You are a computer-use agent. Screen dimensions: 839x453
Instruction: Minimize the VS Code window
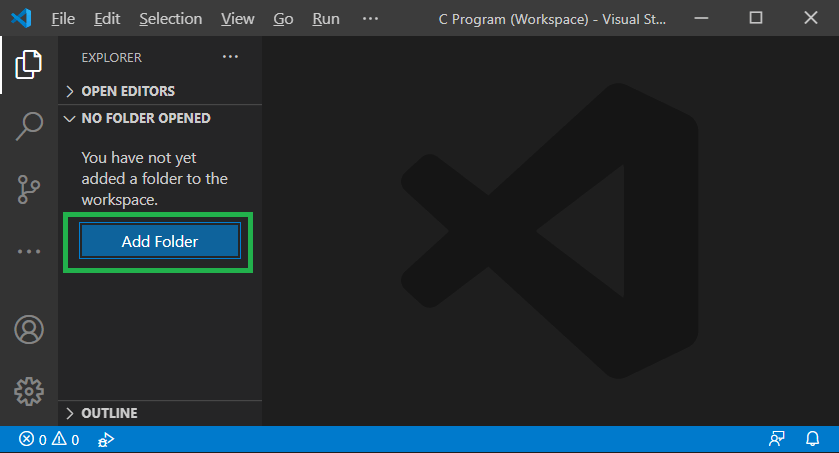click(x=701, y=18)
